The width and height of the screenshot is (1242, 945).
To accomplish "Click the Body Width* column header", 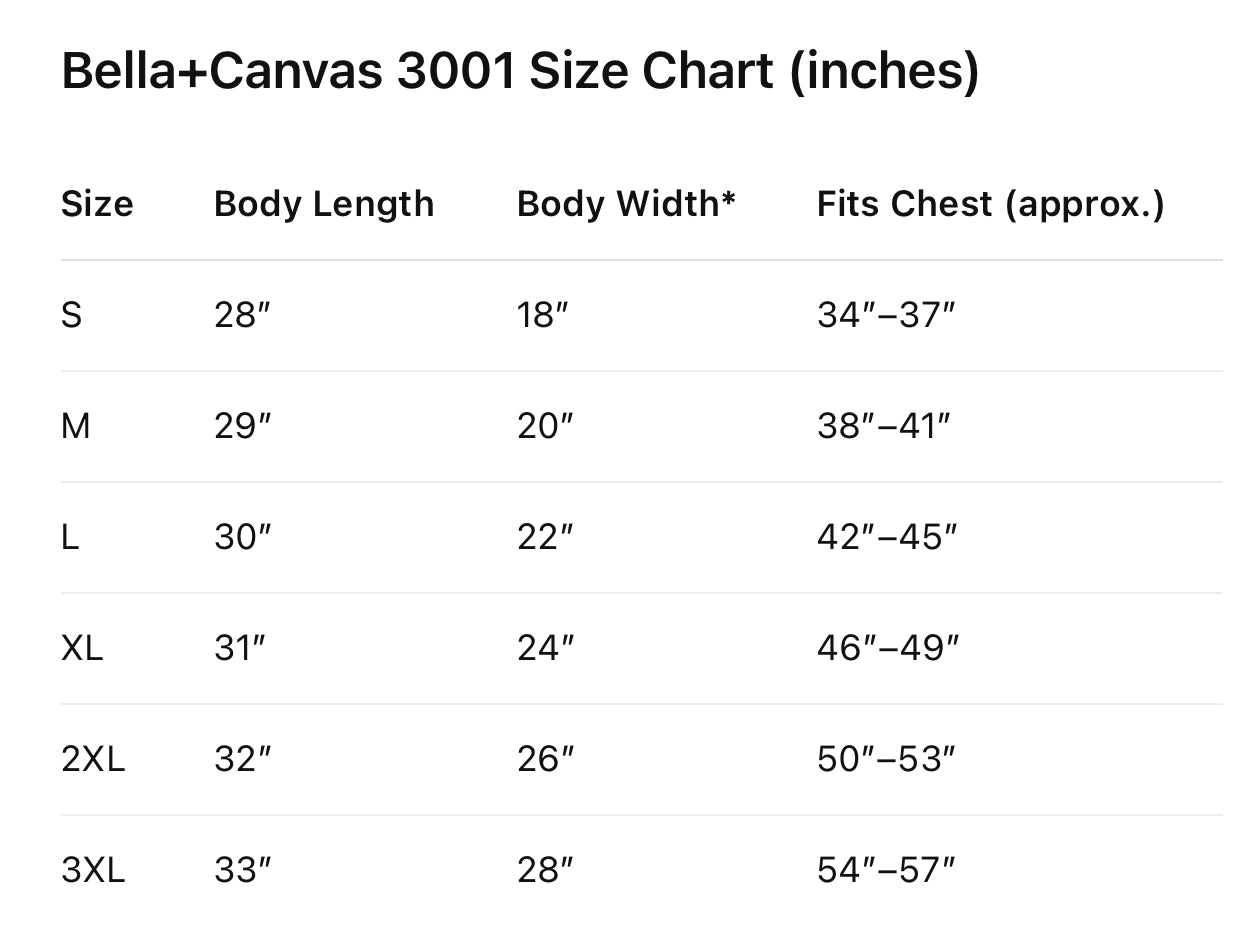I will tap(626, 204).
